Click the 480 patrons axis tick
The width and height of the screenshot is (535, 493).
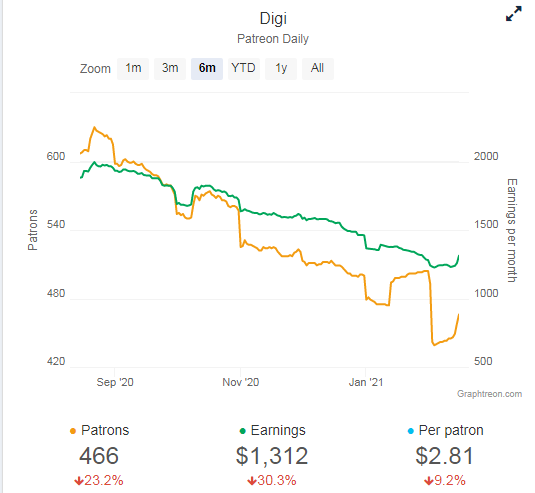tap(56, 293)
